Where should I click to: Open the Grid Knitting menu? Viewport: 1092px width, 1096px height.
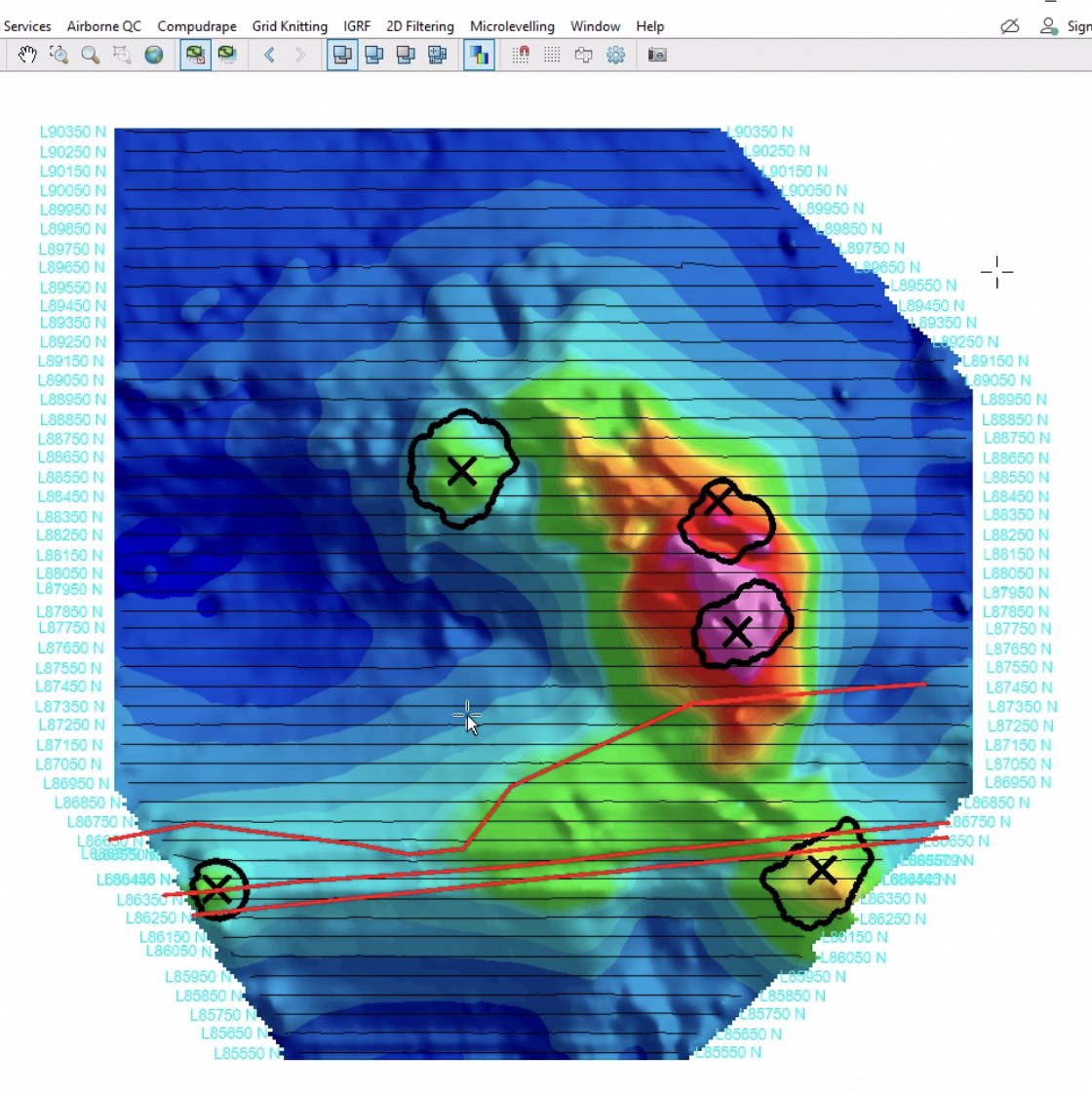[x=290, y=26]
